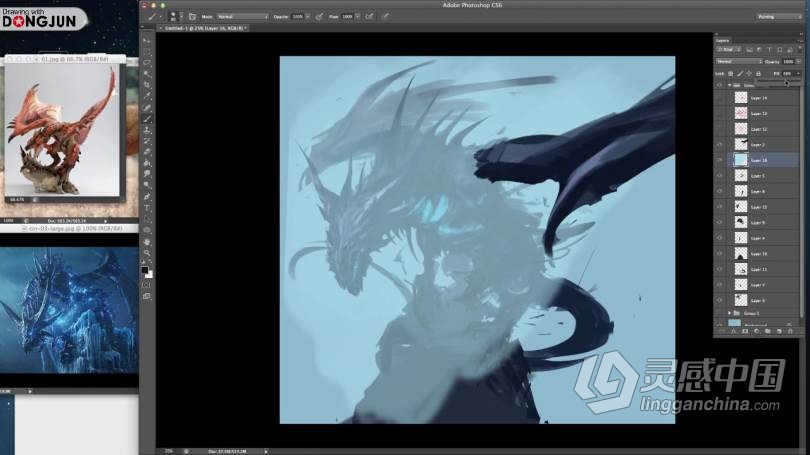Open the Brush panel from options bar
Screen dimensions: 810x455
point(192,17)
